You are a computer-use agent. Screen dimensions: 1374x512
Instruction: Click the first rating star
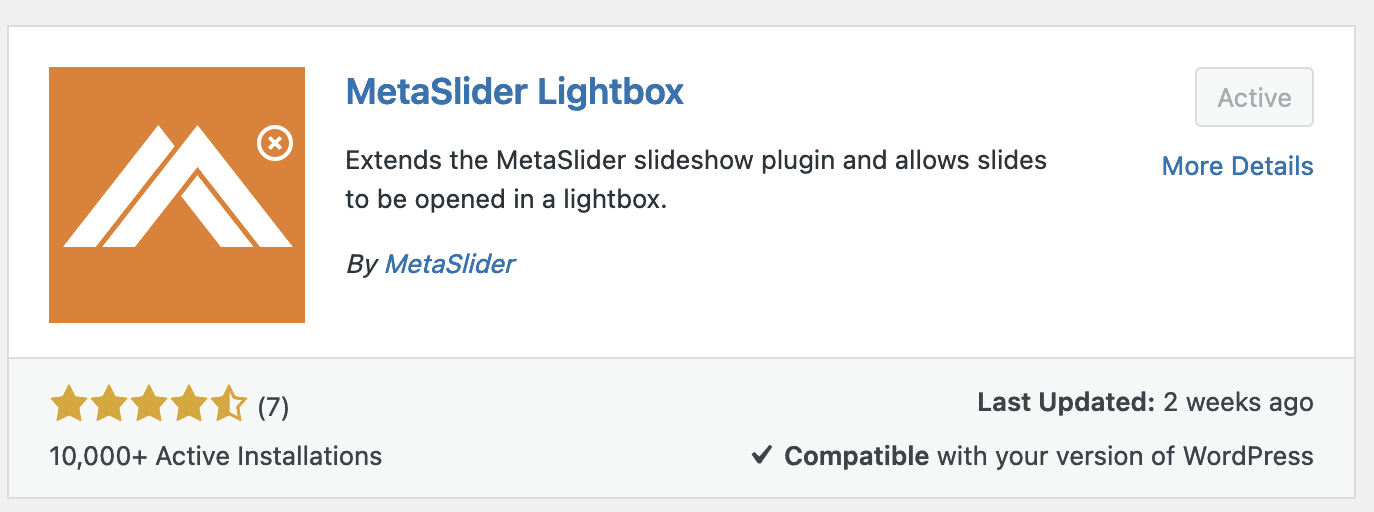coord(68,405)
